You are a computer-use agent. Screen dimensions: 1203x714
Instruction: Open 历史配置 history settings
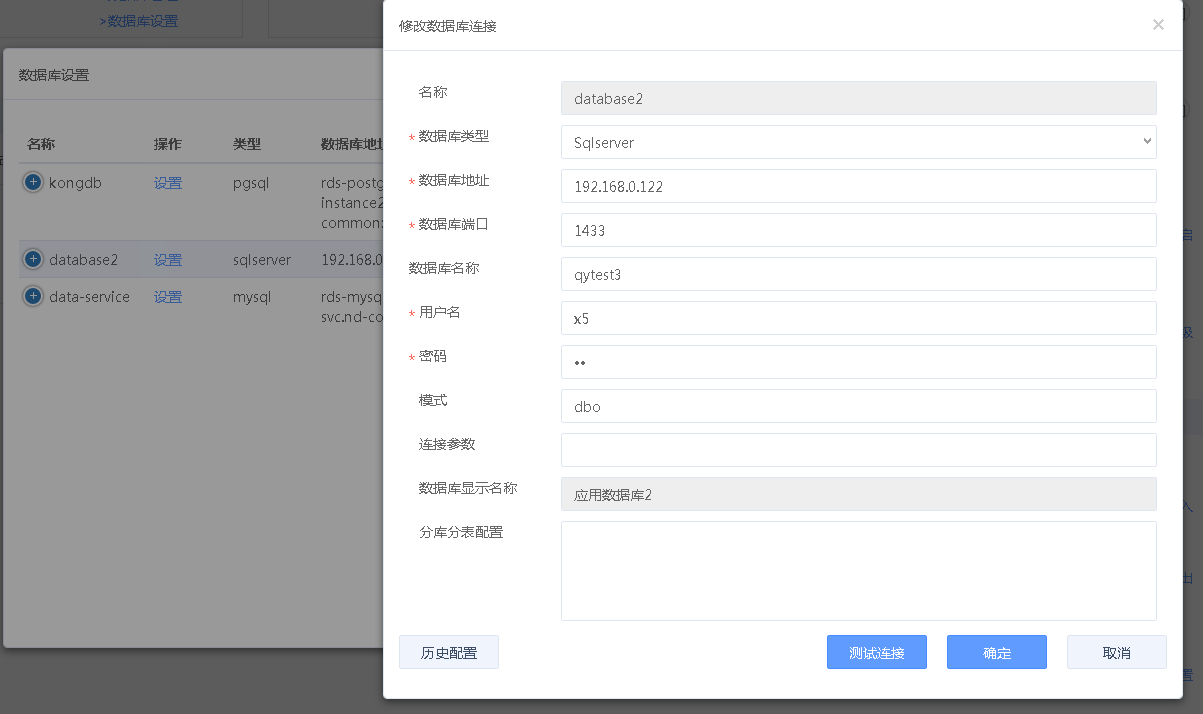pyautogui.click(x=448, y=652)
